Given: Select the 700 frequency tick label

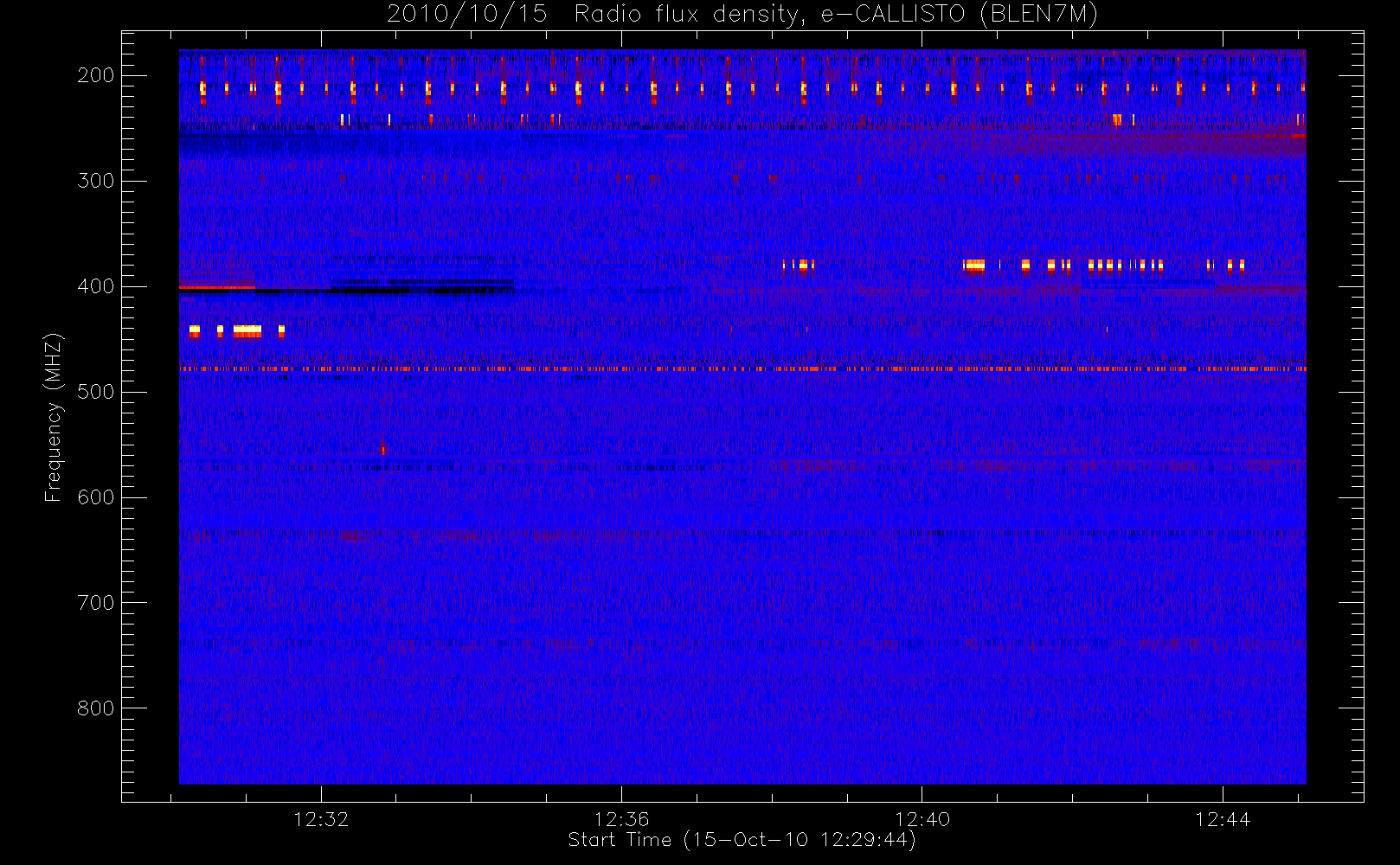Looking at the screenshot, I should point(96,603).
